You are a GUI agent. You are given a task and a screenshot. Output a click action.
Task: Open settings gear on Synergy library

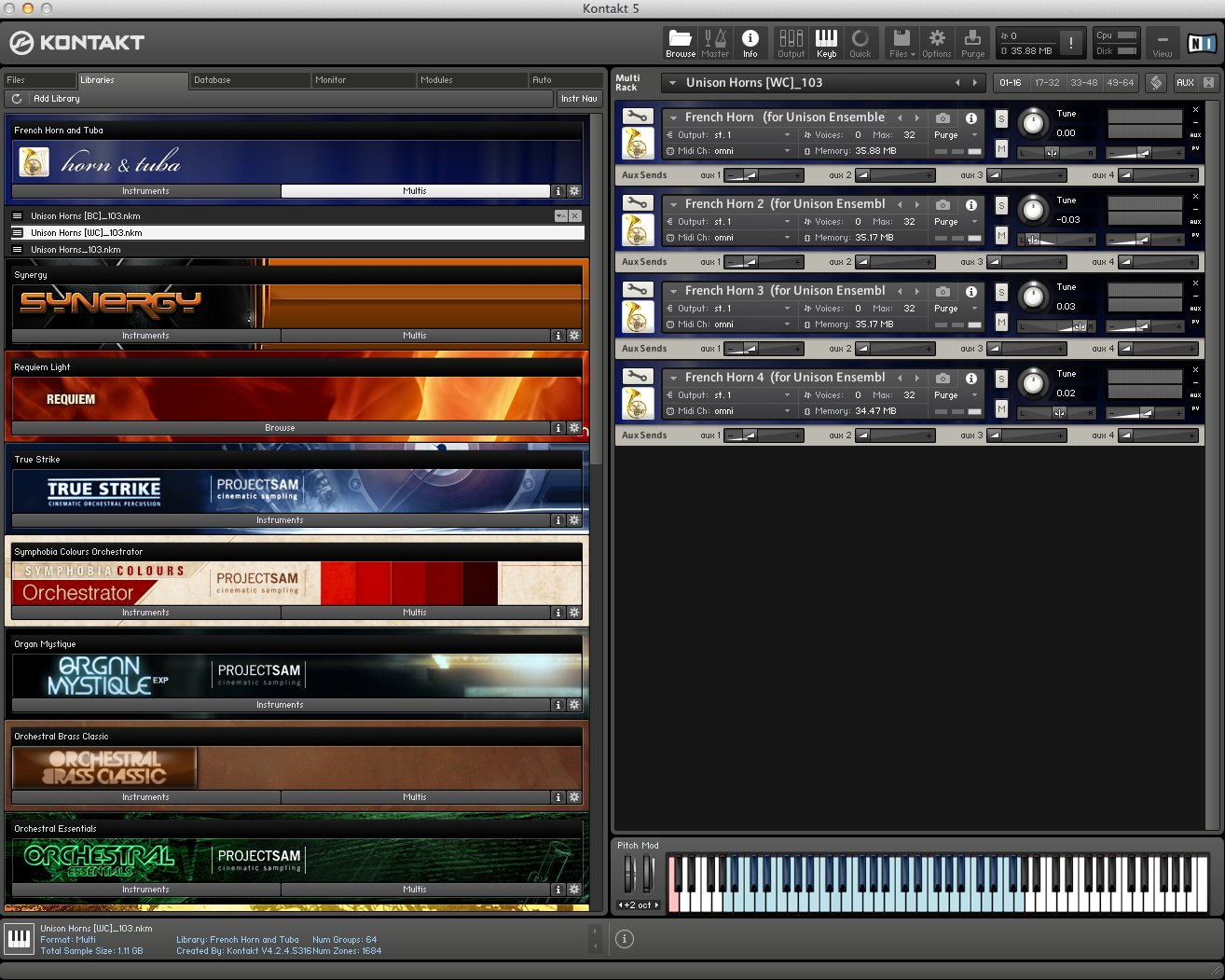574,336
